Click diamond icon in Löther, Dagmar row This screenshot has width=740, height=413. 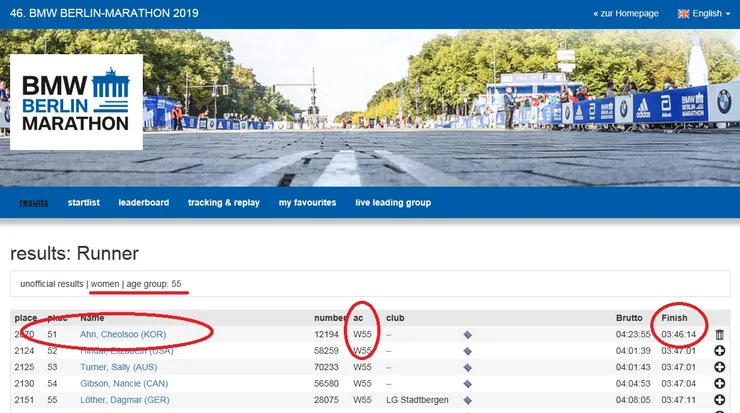point(467,400)
